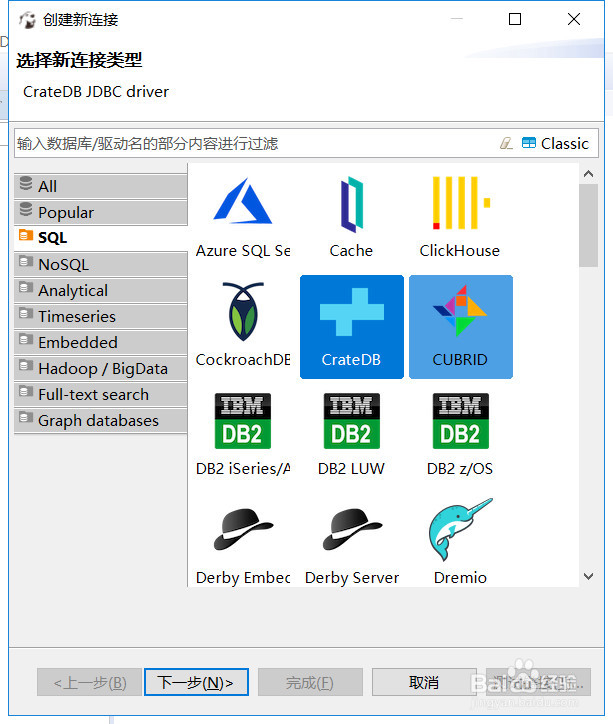Click the database name filter field

256,144
